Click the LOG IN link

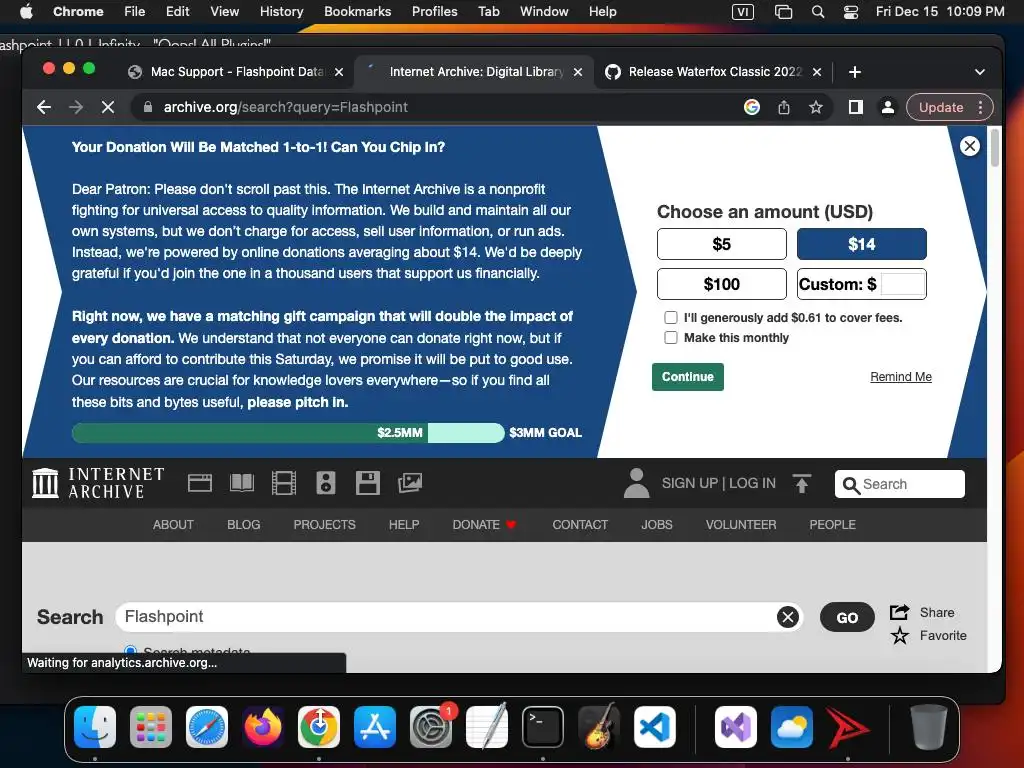752,483
